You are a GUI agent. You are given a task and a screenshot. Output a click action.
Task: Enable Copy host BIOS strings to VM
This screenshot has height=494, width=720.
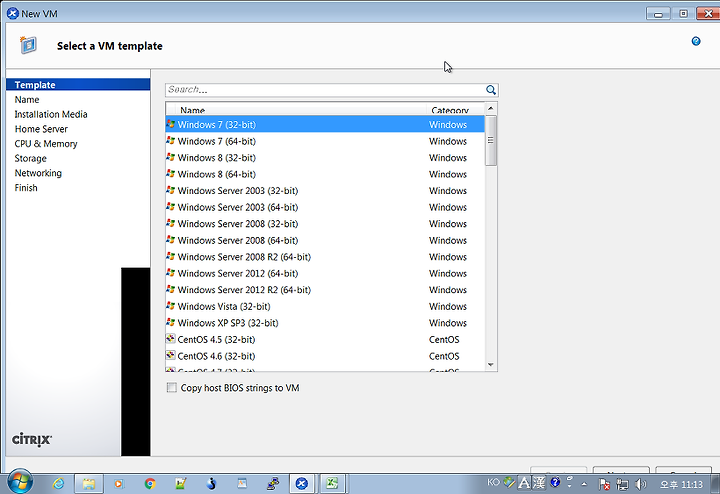(x=171, y=388)
